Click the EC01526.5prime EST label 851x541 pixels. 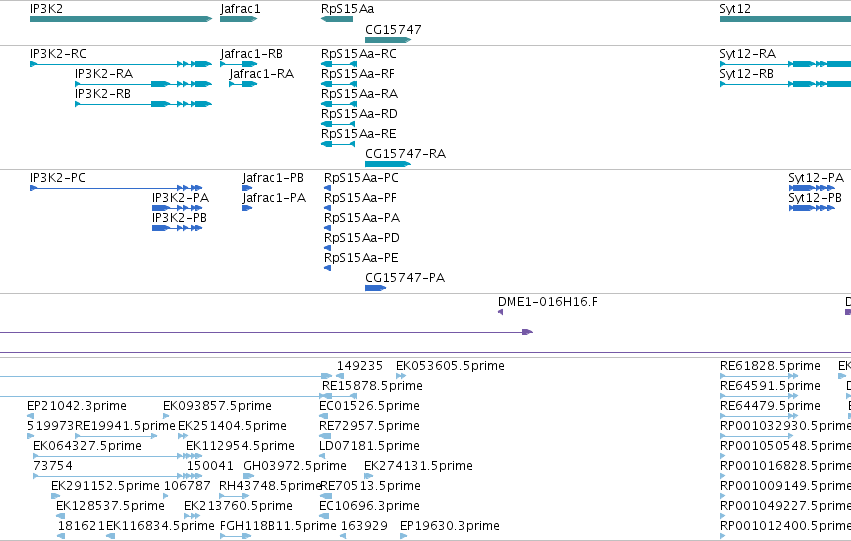tap(369, 406)
